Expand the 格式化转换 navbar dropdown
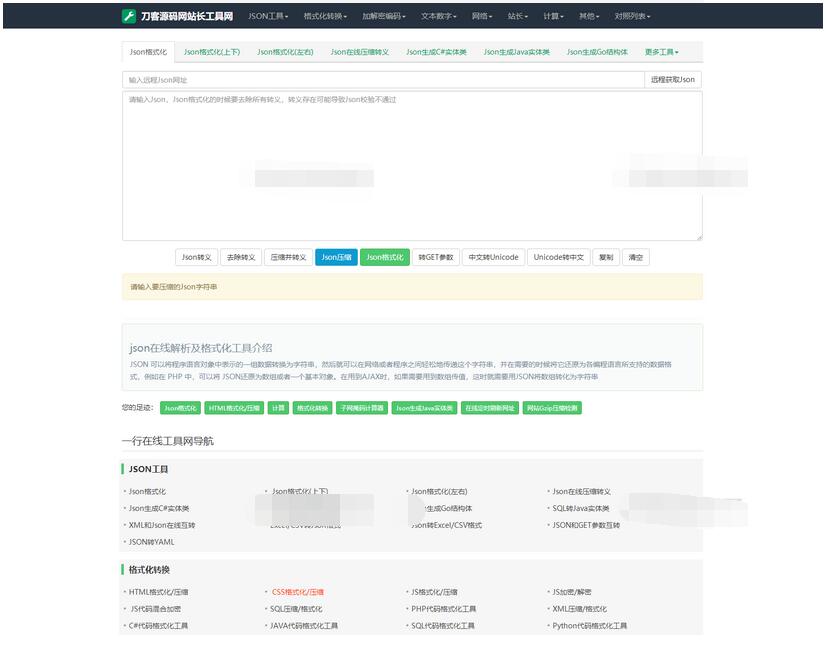 pyautogui.click(x=326, y=16)
